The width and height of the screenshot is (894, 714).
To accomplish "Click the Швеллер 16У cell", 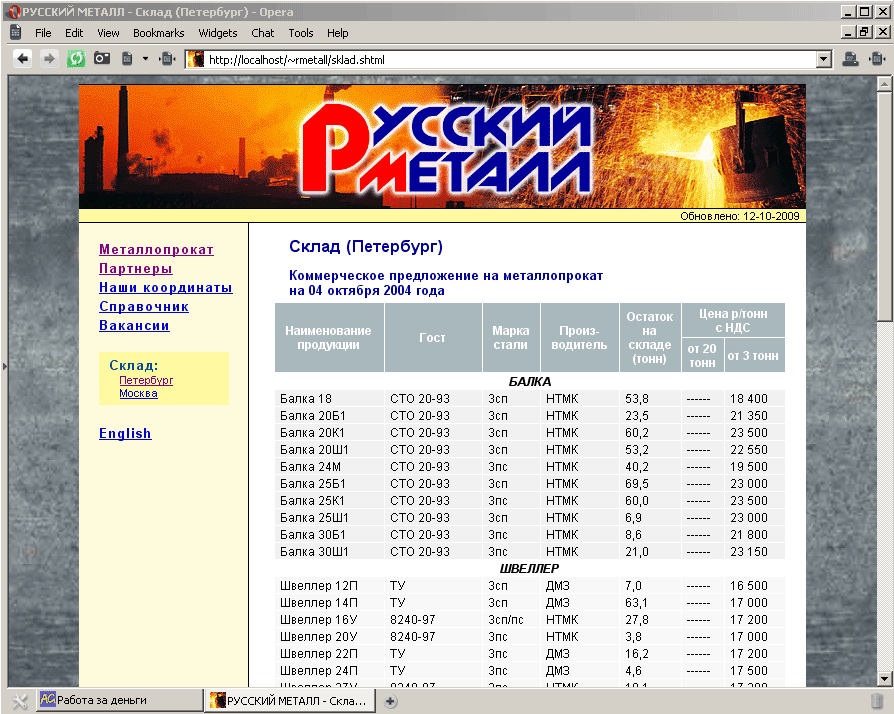I will (329, 620).
